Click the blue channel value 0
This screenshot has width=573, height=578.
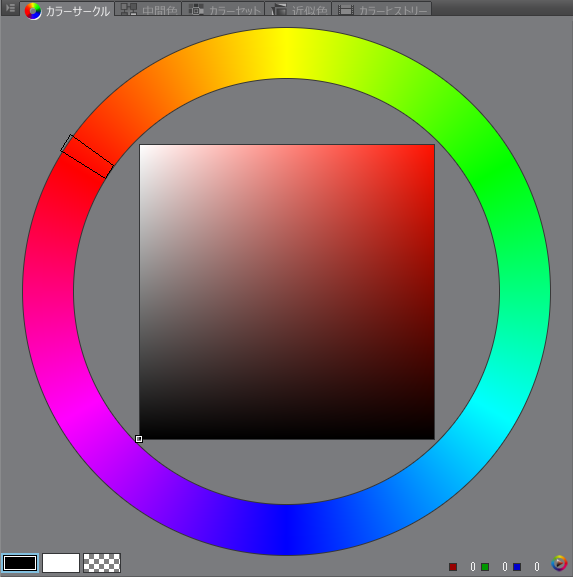(537, 567)
